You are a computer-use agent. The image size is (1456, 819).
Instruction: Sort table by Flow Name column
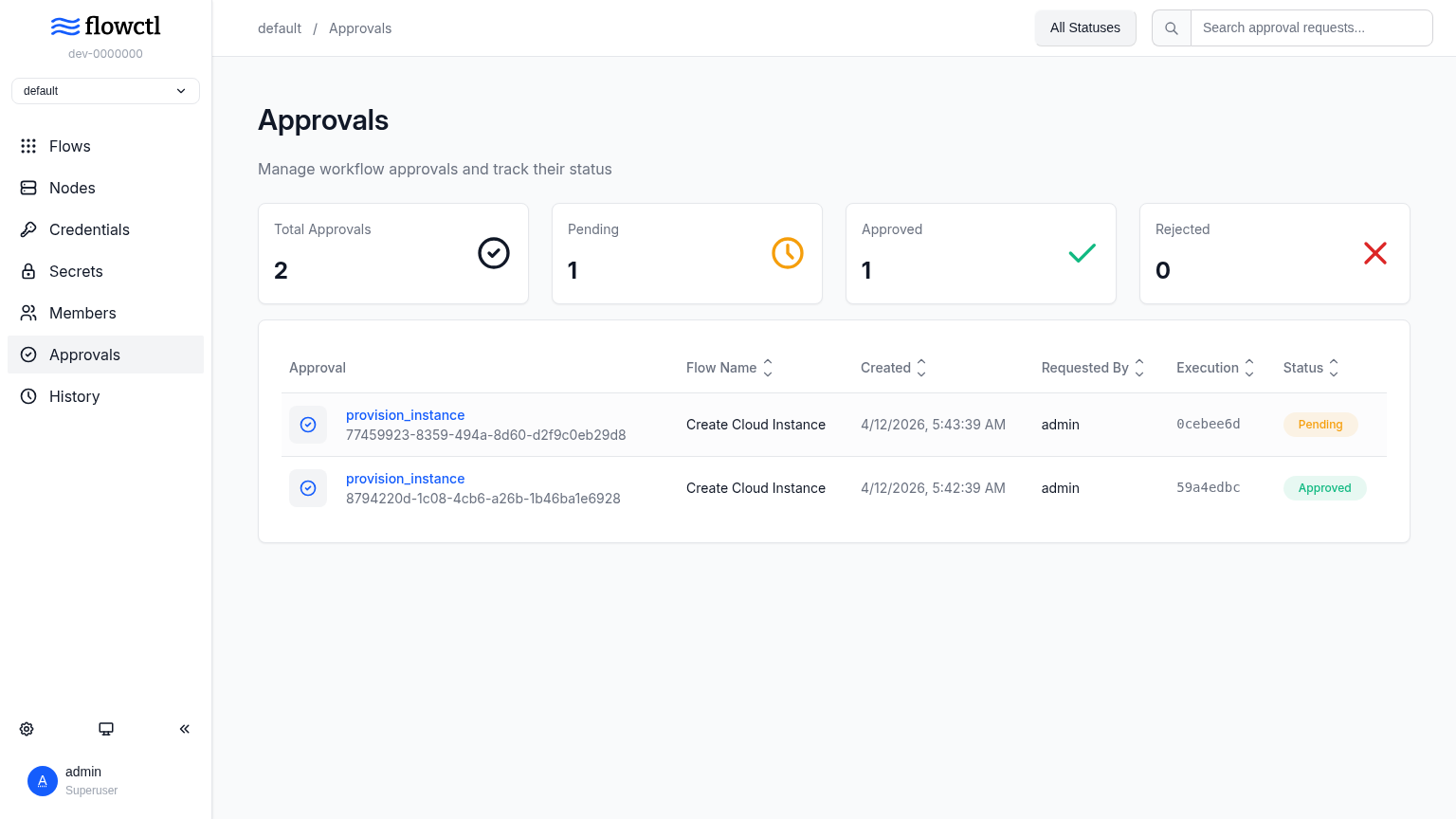729,368
